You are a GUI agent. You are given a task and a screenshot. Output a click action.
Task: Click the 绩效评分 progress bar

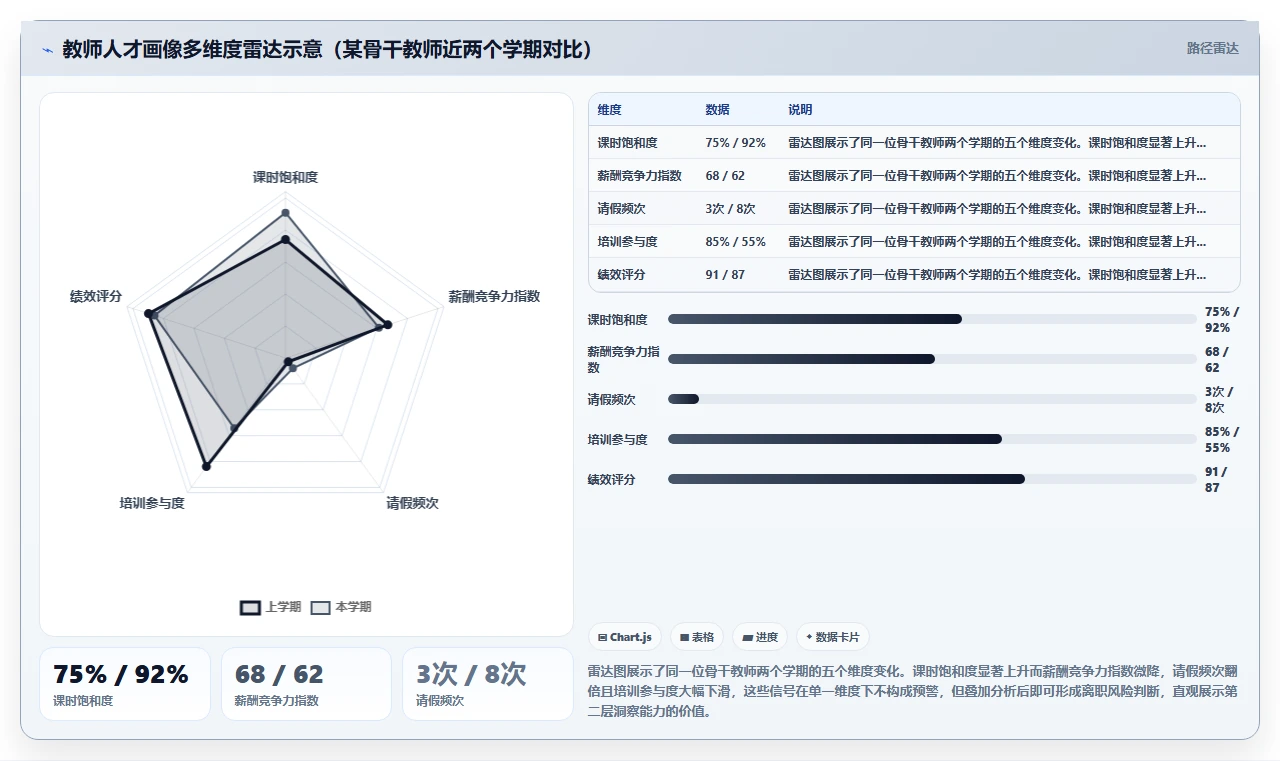click(932, 479)
